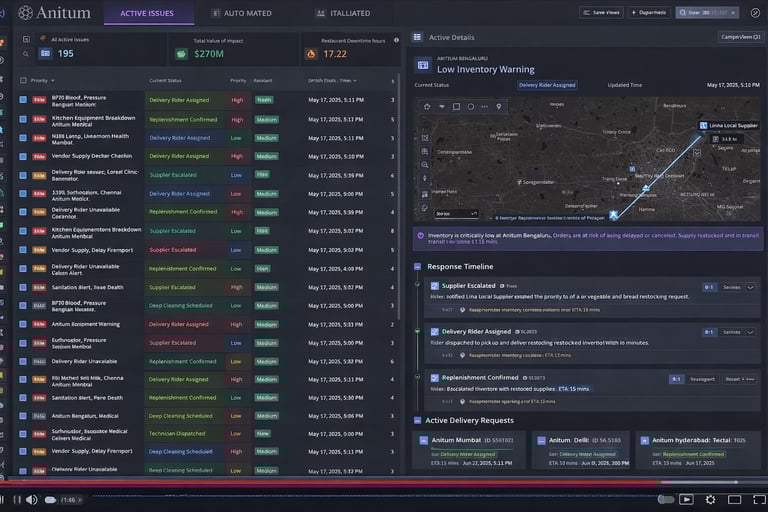Click the Save Views button
This screenshot has width=768, height=512.
tap(601, 13)
